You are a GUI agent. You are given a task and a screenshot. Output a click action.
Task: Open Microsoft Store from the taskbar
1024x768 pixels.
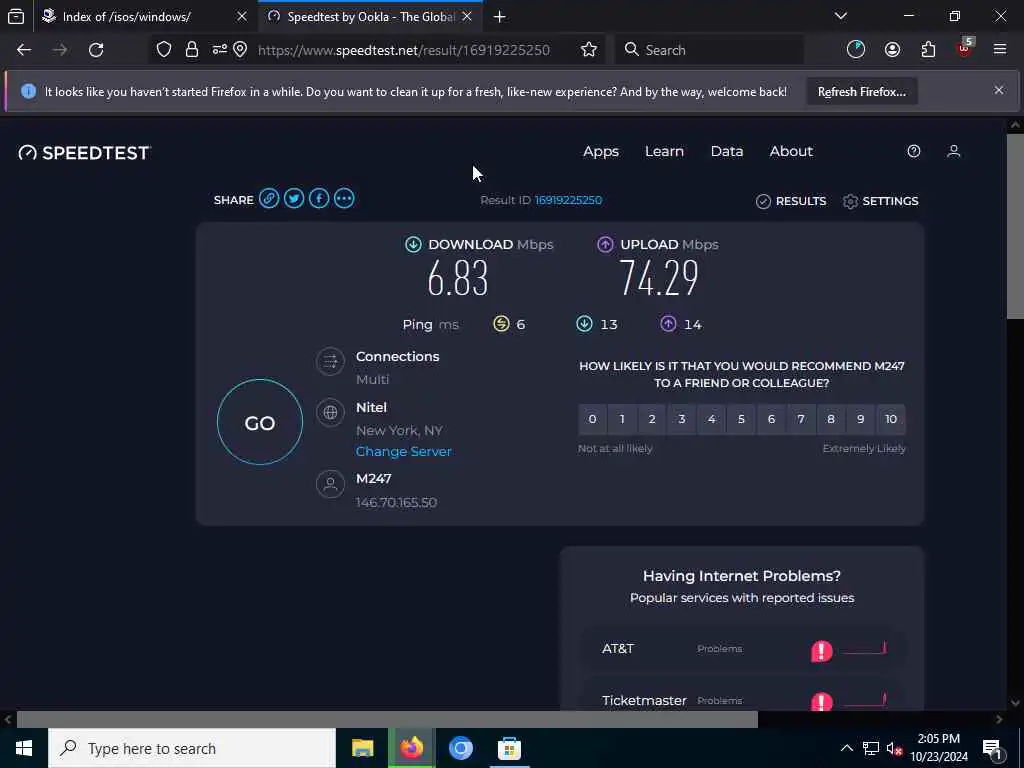509,748
